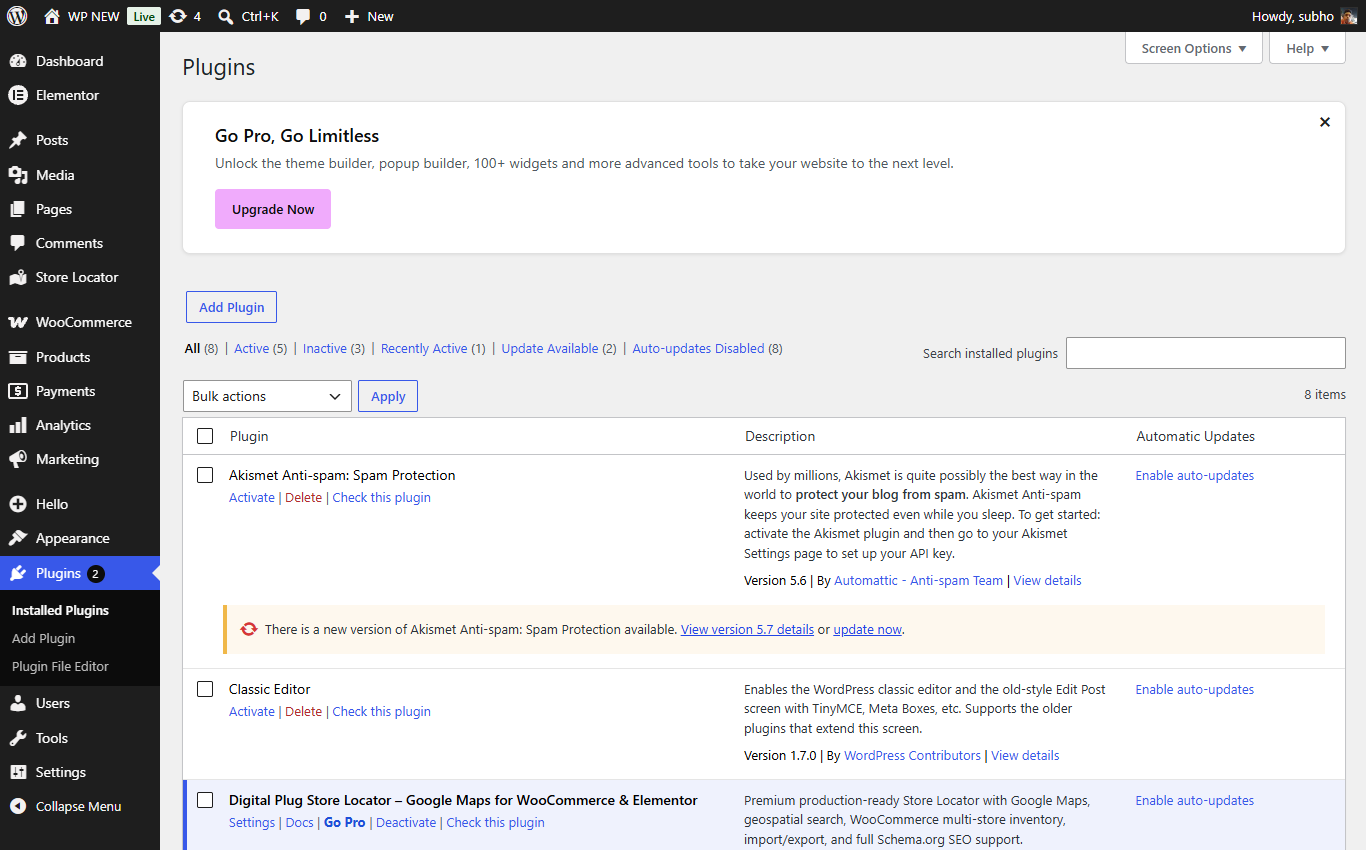Click the Posts pushpin icon

[x=17, y=140]
